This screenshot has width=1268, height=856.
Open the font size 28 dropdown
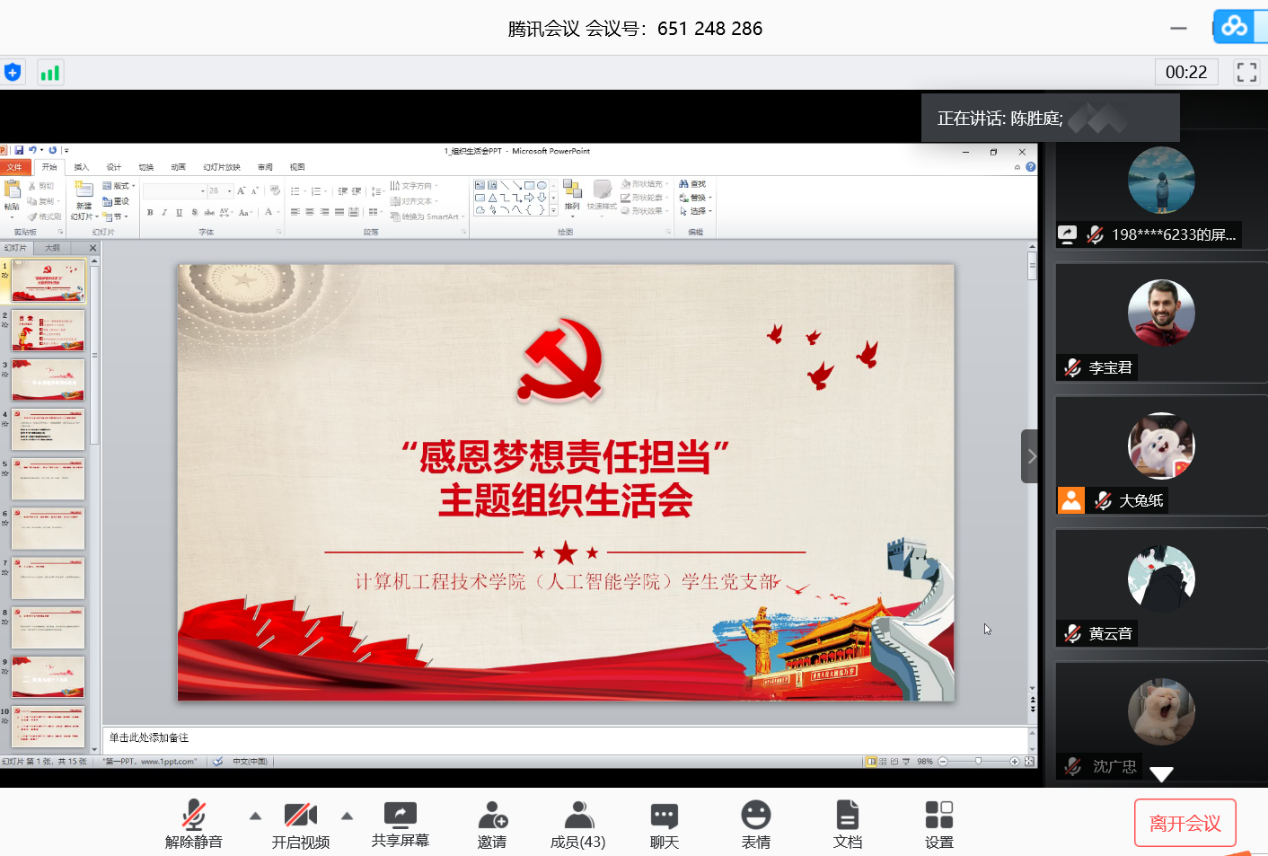coord(219,190)
